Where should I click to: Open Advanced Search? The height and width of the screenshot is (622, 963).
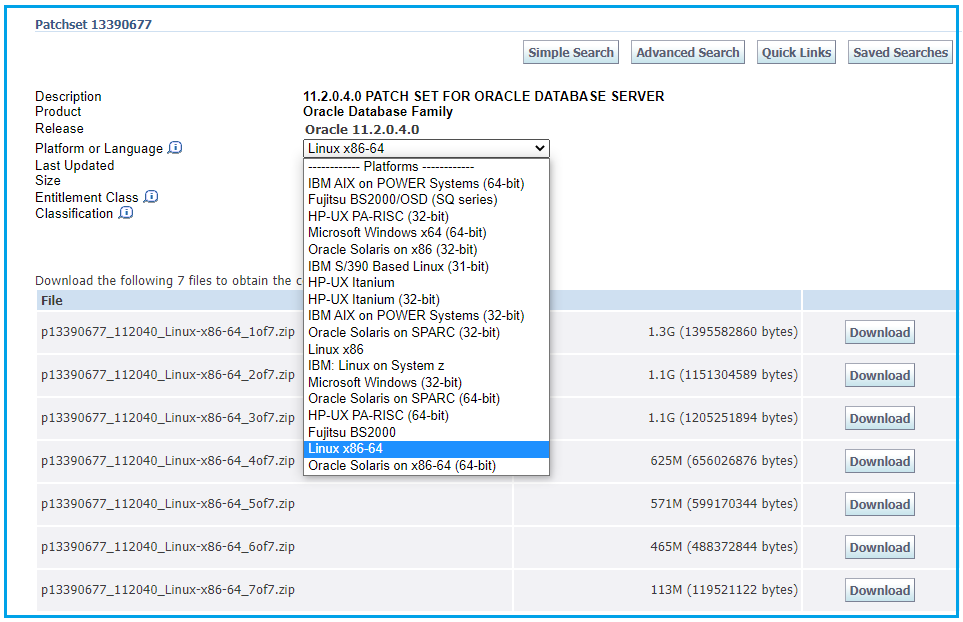click(x=688, y=53)
